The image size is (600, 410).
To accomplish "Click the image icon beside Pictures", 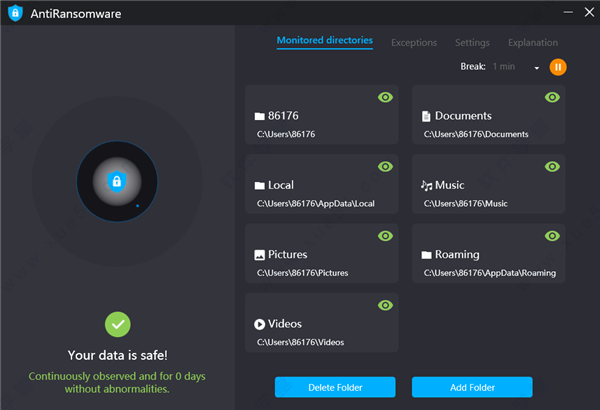I will coord(259,255).
